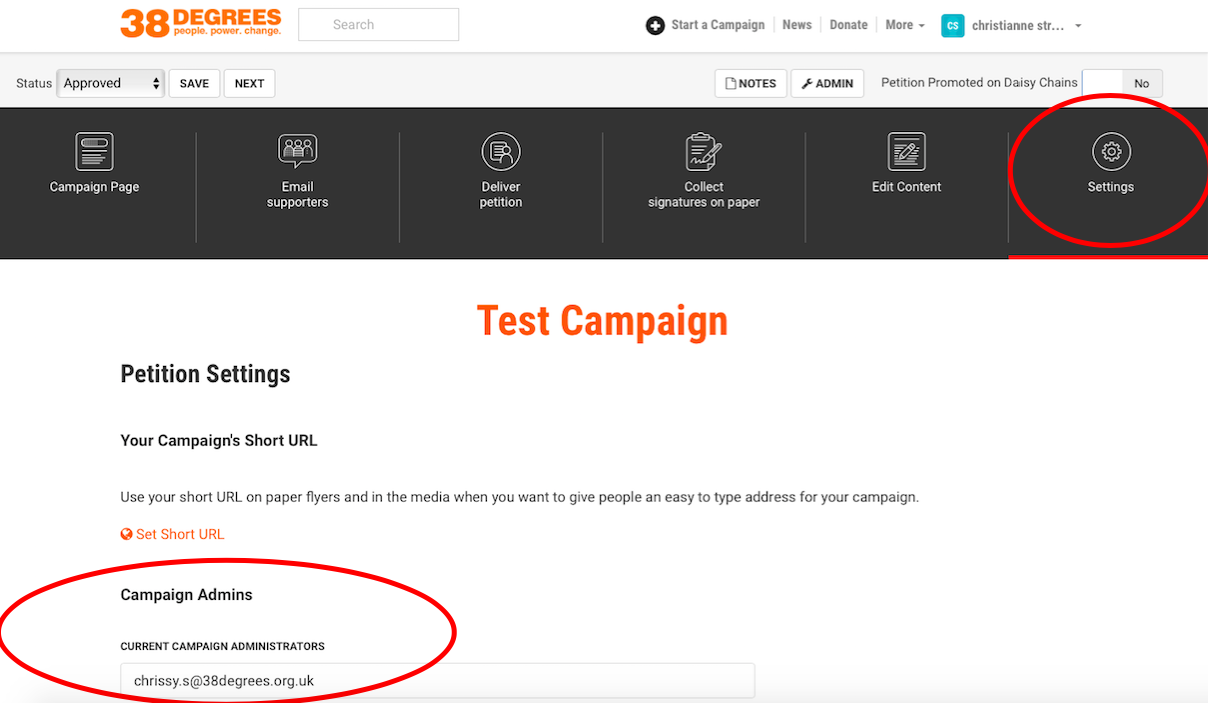Open the Status dropdown showing Approved
This screenshot has height=703, width=1208.
110,84
